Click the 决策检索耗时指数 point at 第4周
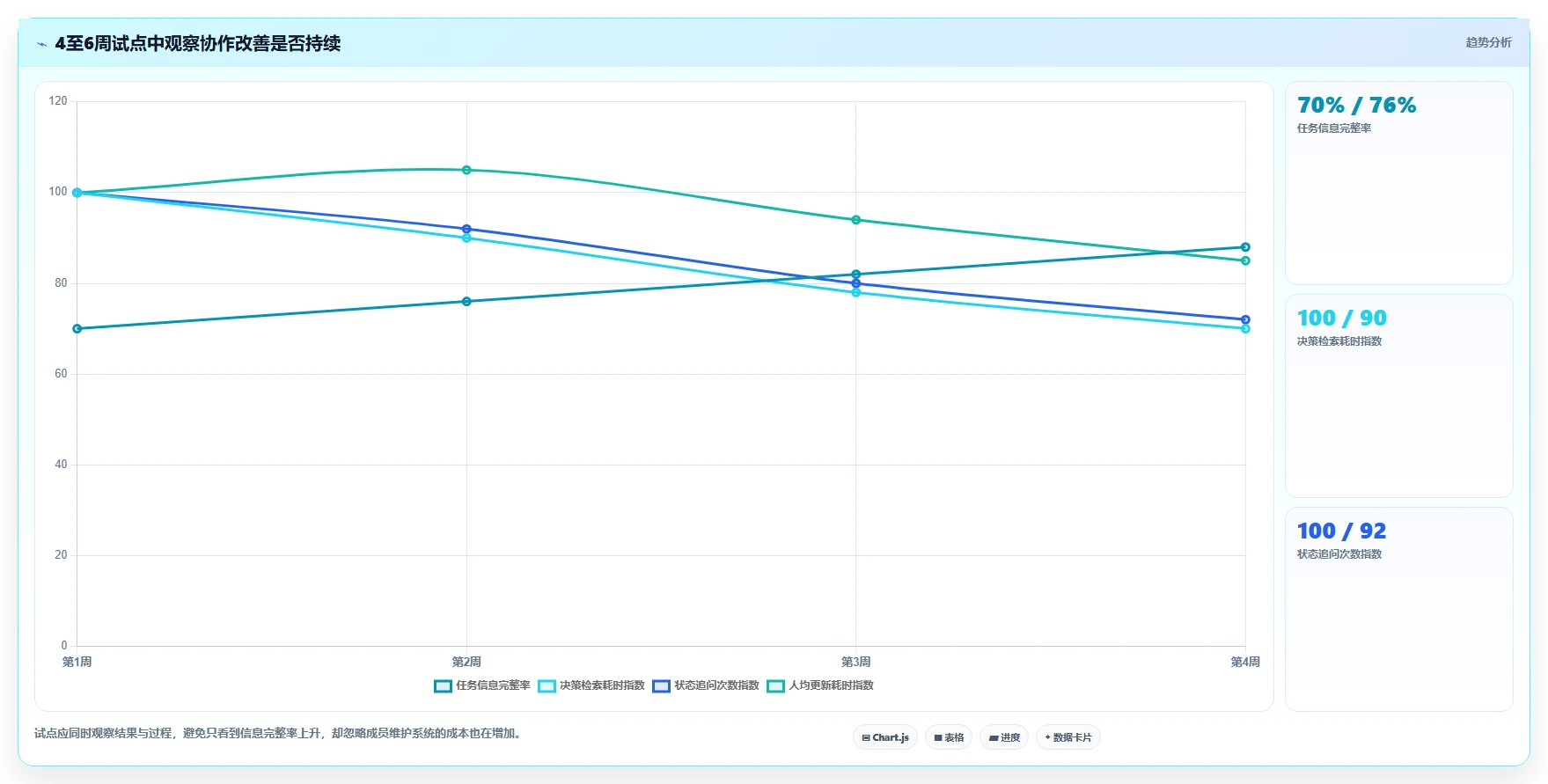The width and height of the screenshot is (1548, 784). pos(1245,329)
